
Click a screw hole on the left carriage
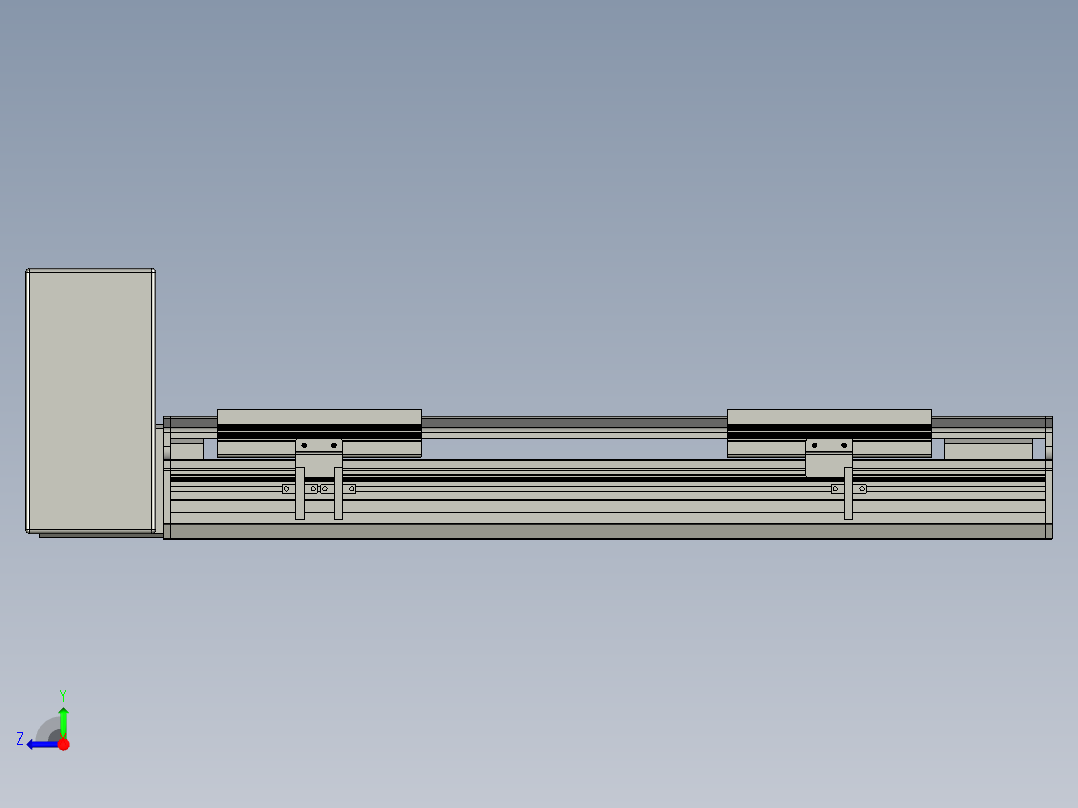[304, 445]
